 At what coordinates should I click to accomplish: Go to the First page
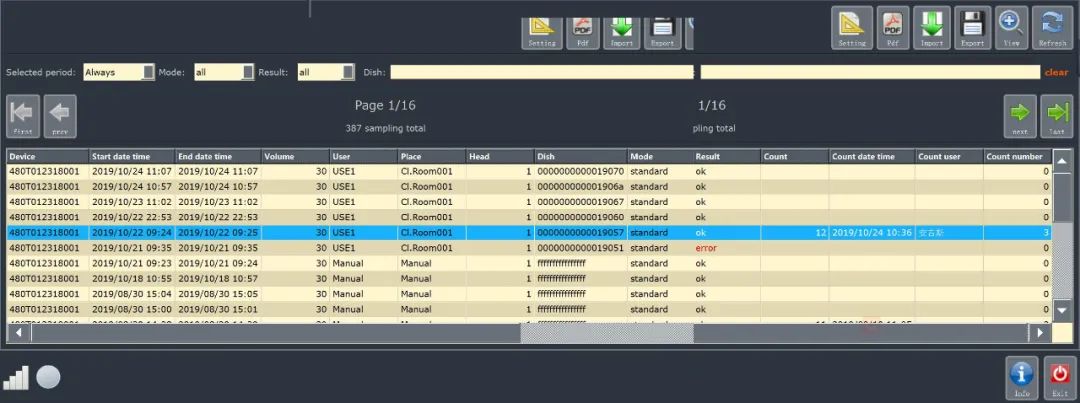[23, 115]
